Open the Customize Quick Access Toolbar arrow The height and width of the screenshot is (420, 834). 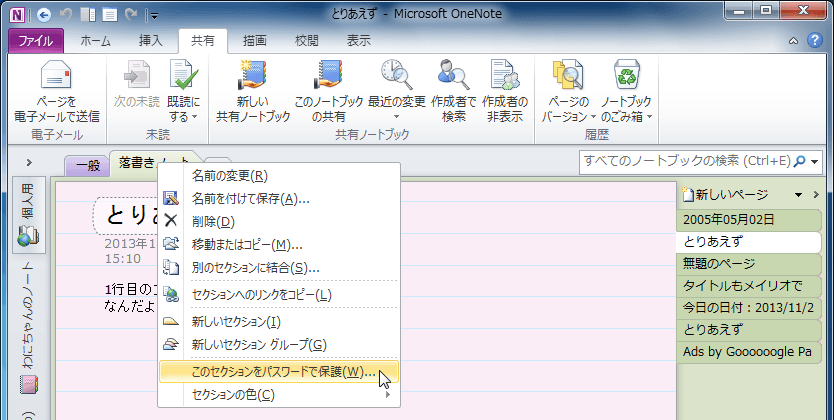tap(154, 15)
